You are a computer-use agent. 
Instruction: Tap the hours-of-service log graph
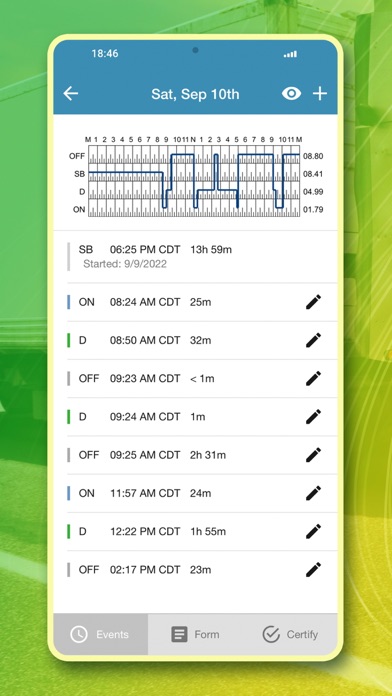(194, 181)
